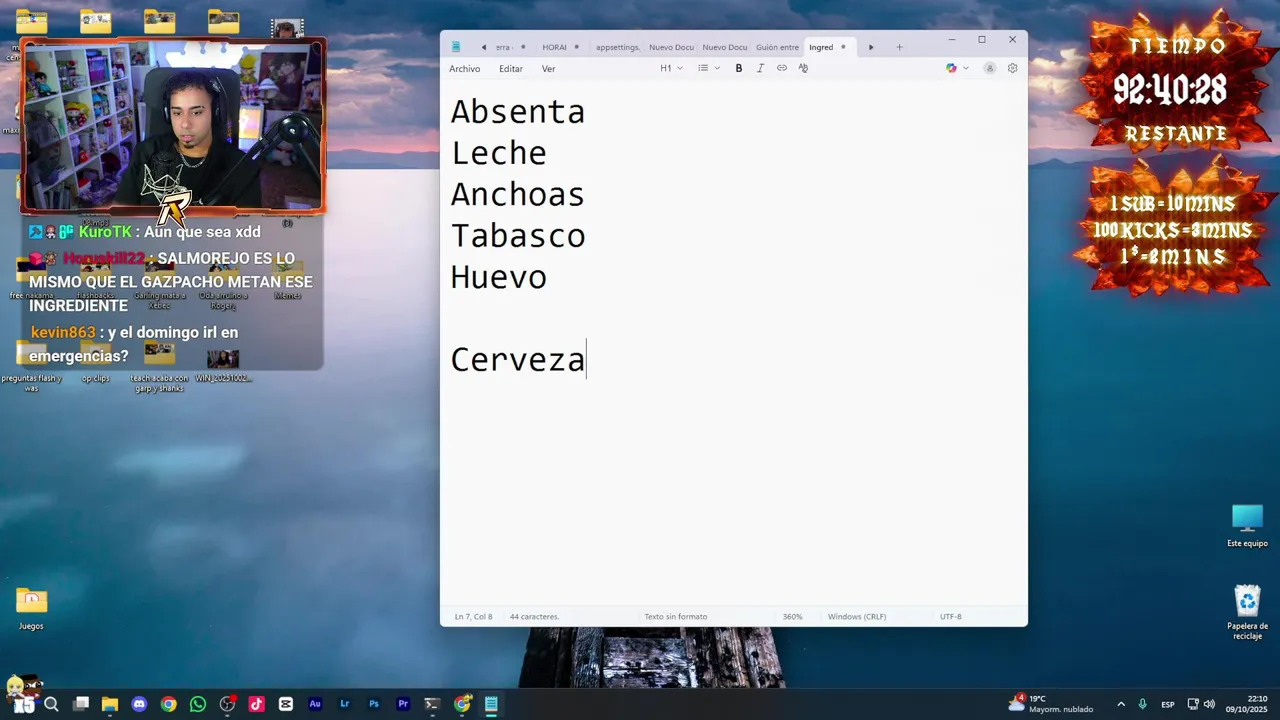Click the Ln 7, Col 8 status indicator
This screenshot has width=1280, height=720.
pos(473,617)
